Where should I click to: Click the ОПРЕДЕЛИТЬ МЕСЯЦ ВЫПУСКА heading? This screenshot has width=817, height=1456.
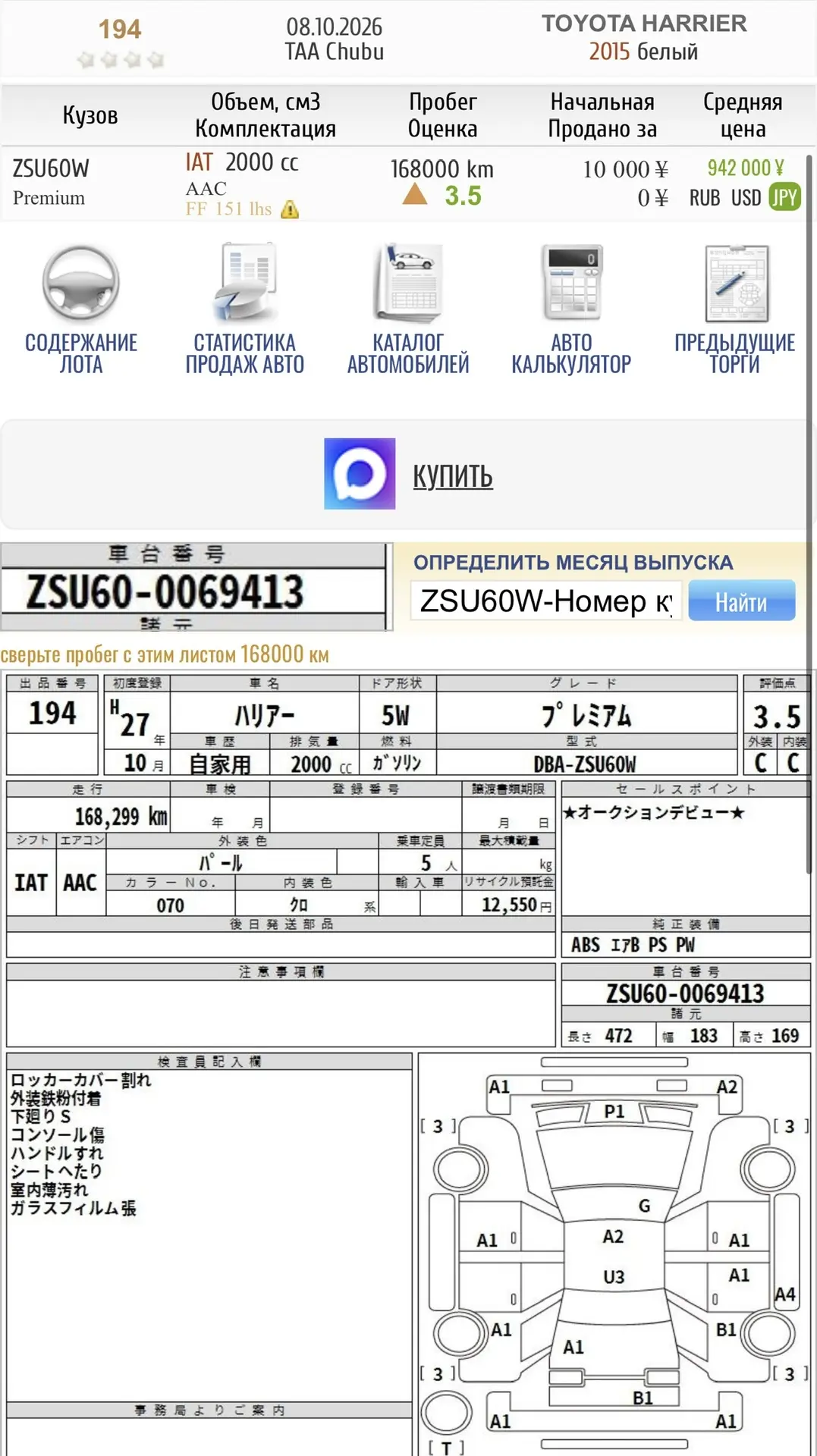pos(573,562)
